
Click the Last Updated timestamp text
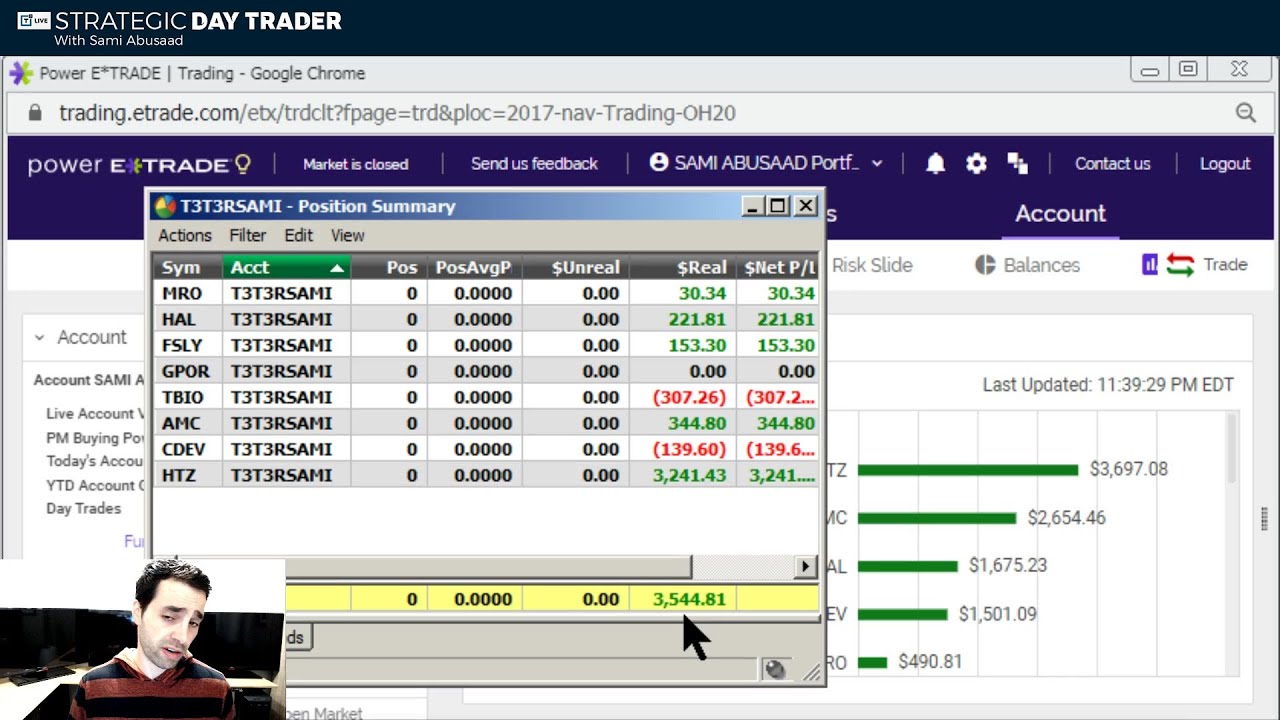[1108, 385]
